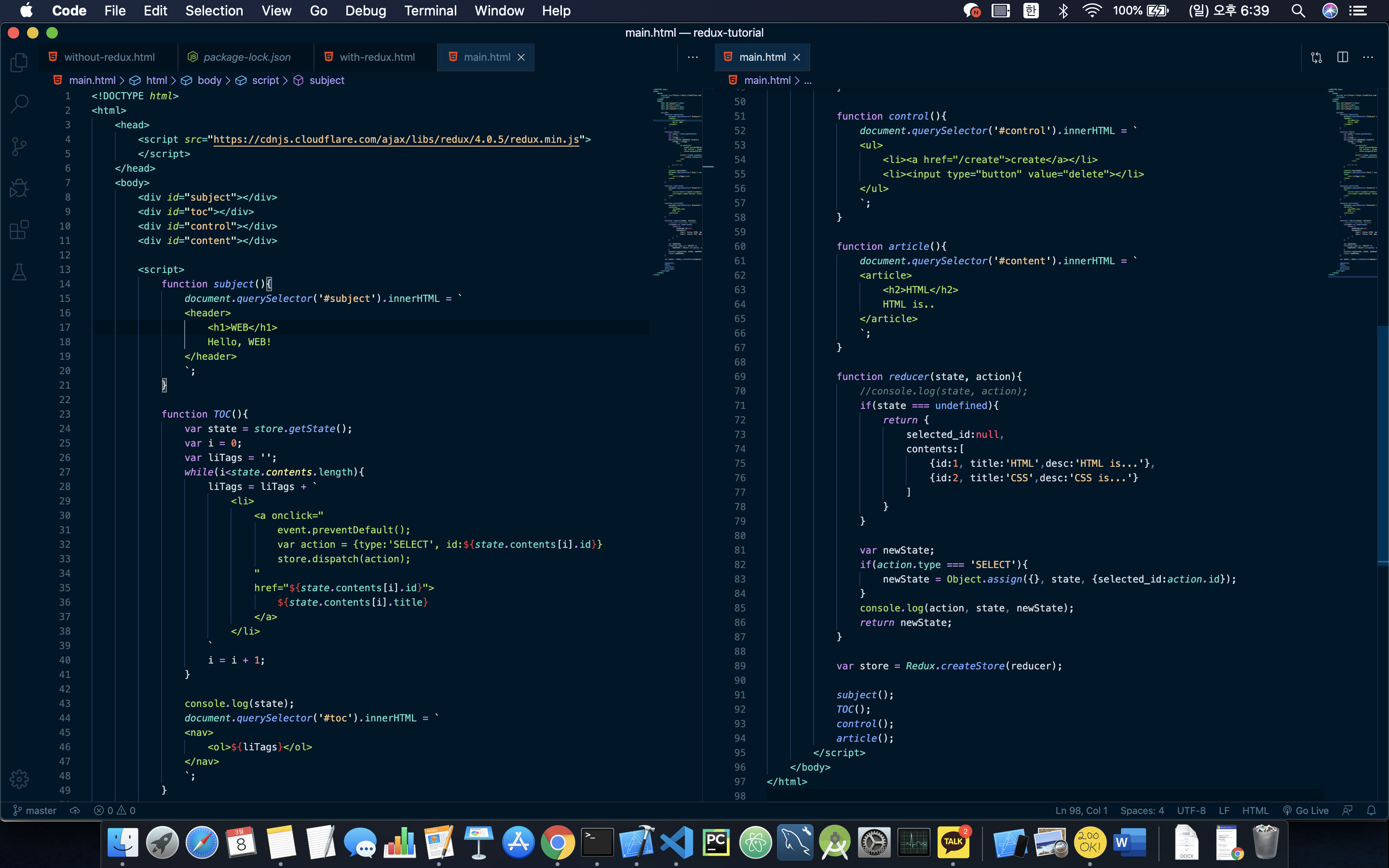Open changes compare icon in editor toolbar
The image size is (1389, 868).
[1316, 57]
